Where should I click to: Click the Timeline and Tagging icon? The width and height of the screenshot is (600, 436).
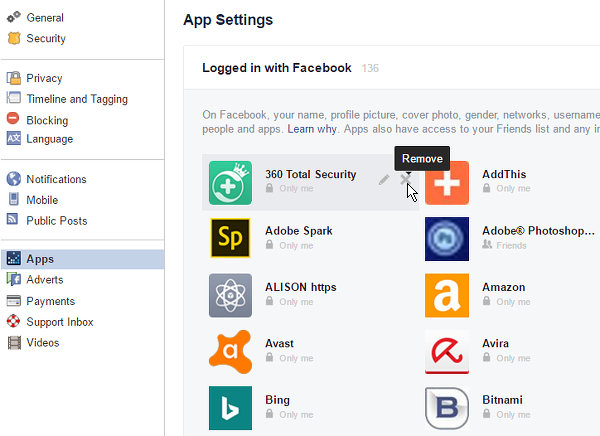pos(14,98)
